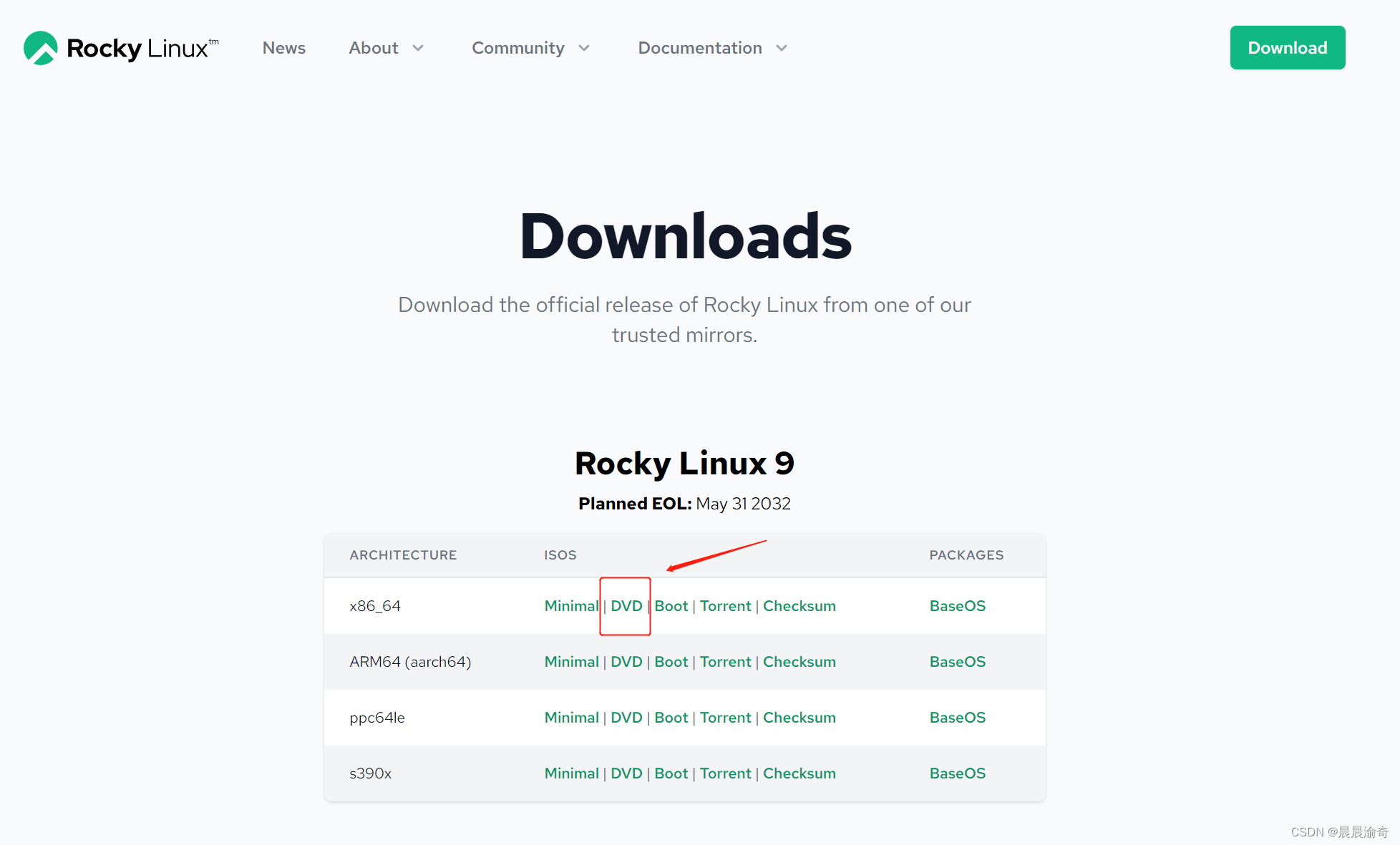Select the s390x architecture cell
This screenshot has width=1400, height=845.
[x=370, y=773]
